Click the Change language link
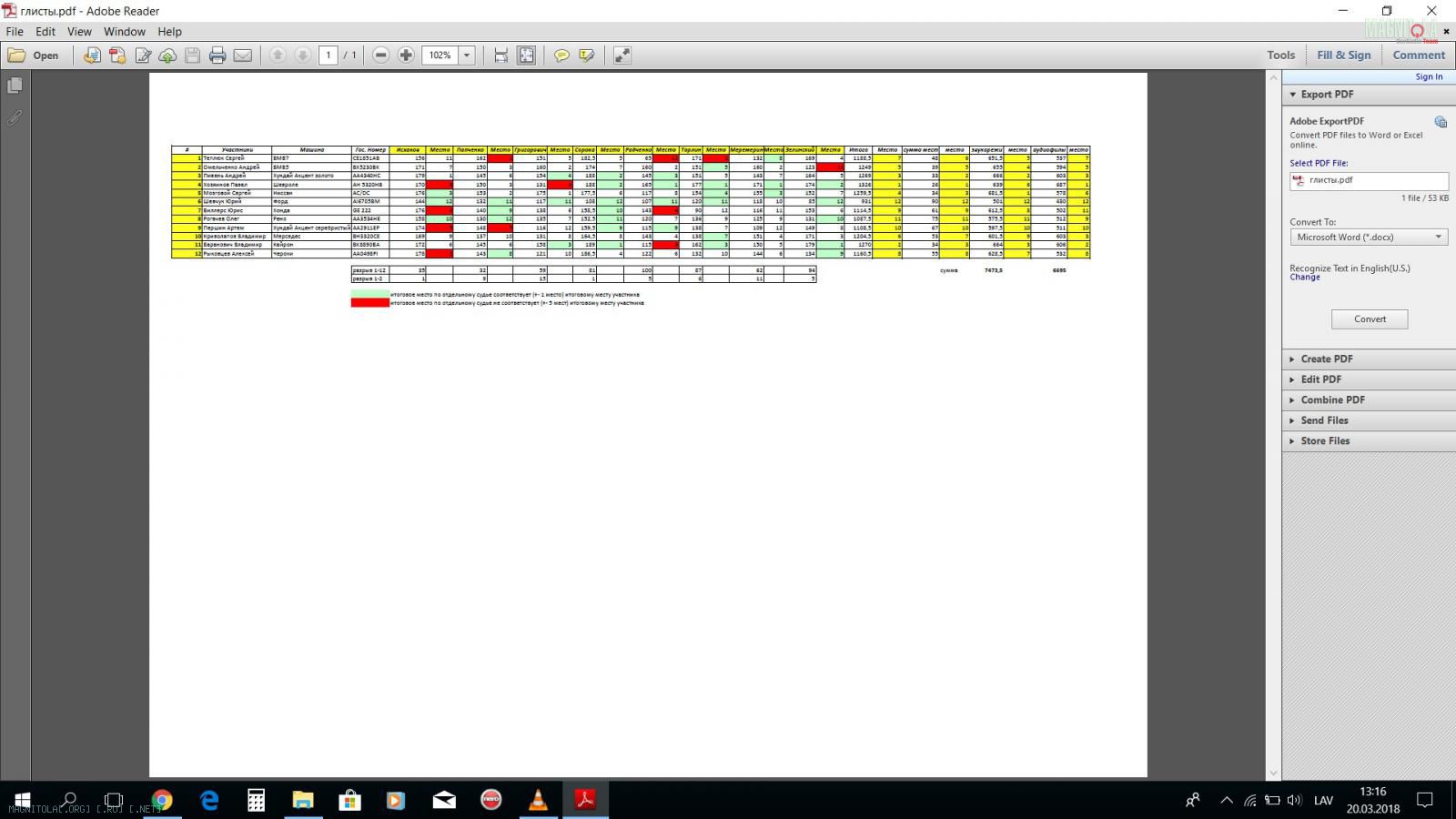This screenshot has height=819, width=1456. pyautogui.click(x=1304, y=278)
